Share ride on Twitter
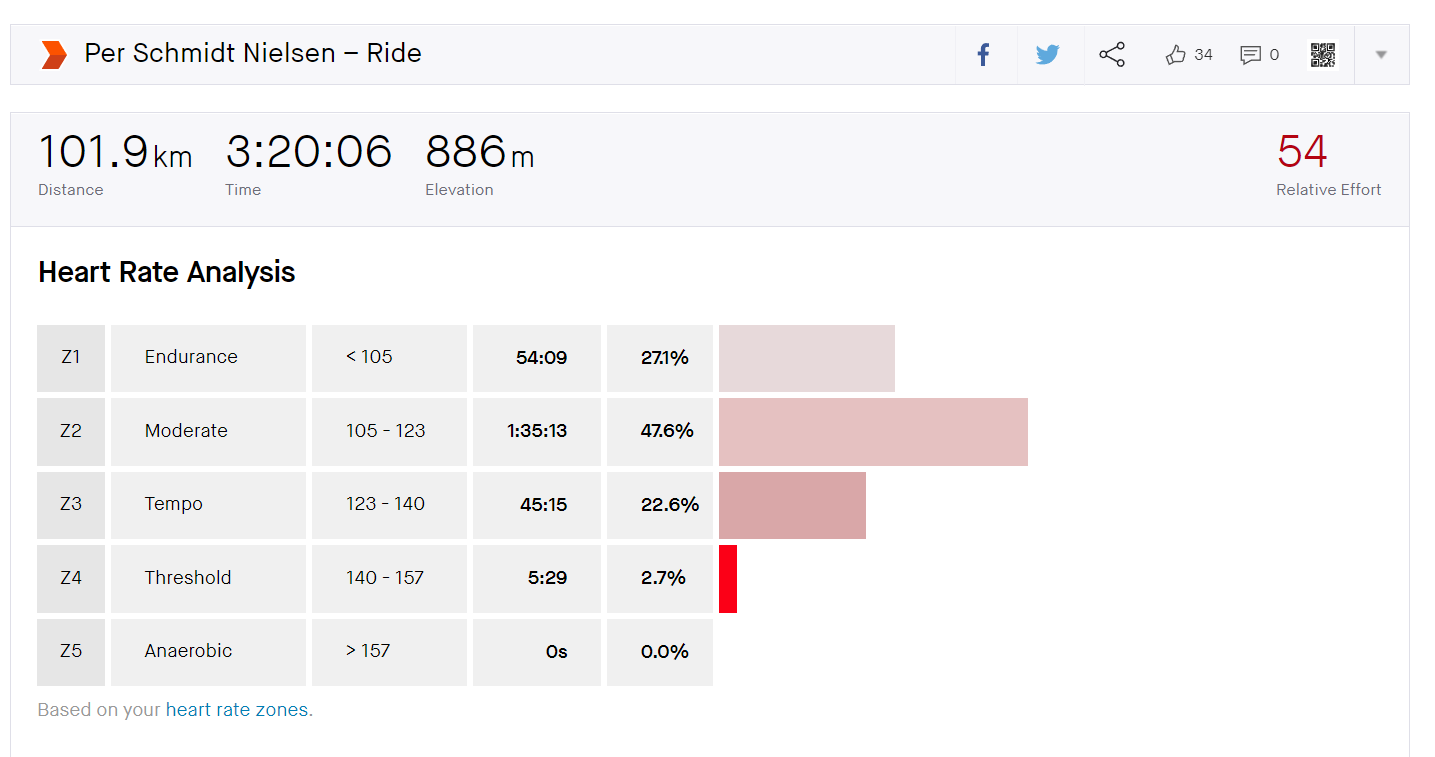The height and width of the screenshot is (757, 1435). [x=1048, y=55]
